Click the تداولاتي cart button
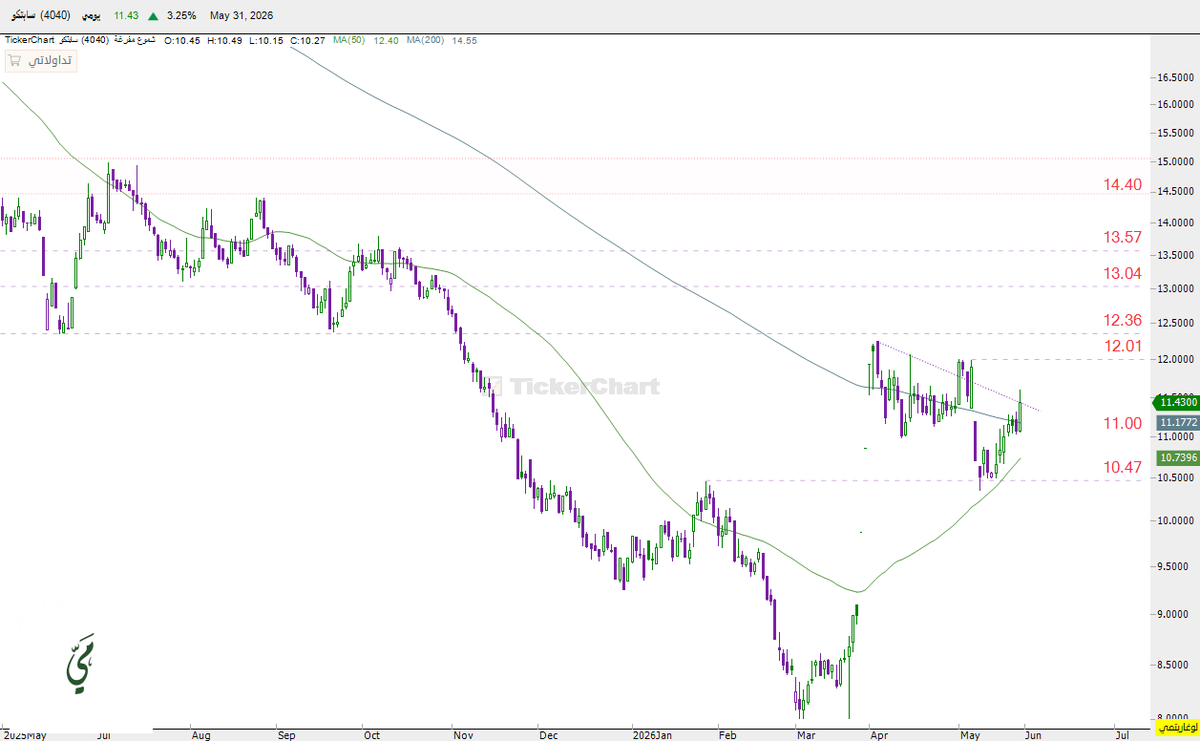Screen dimensions: 1200x741 point(41,61)
